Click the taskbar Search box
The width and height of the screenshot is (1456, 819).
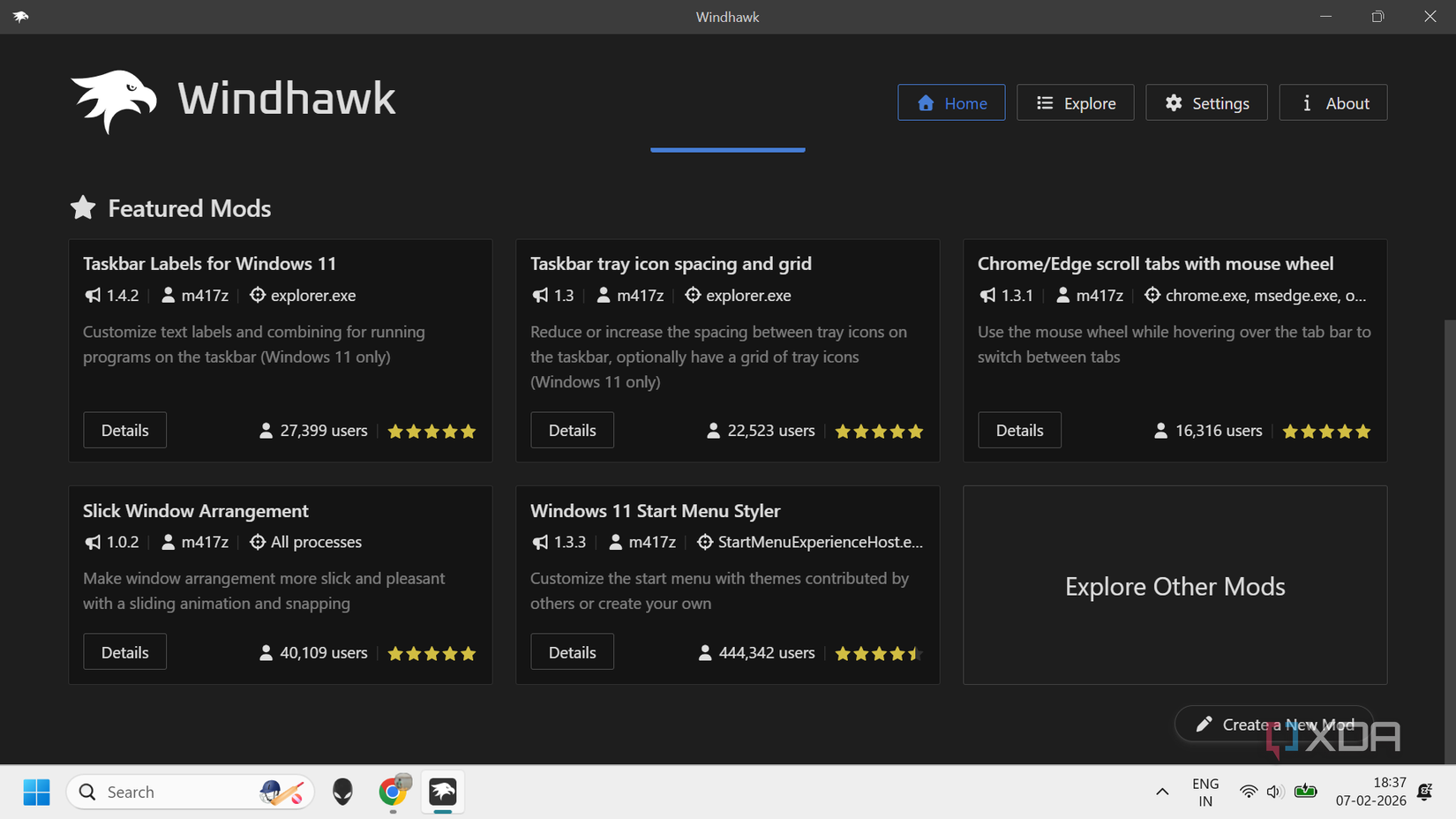point(191,792)
